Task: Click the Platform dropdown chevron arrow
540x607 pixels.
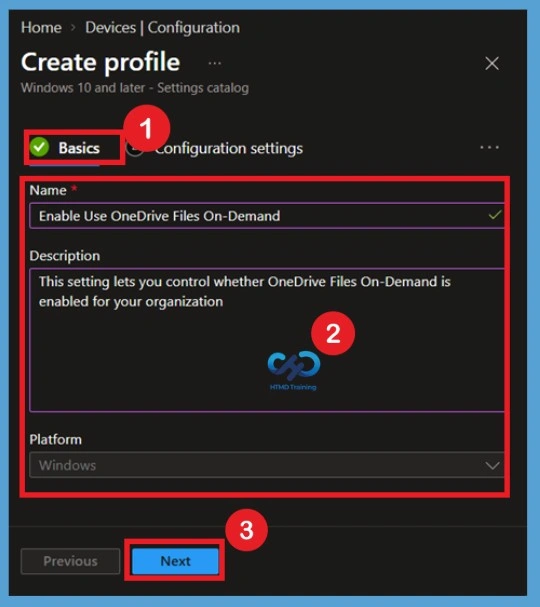Action: pos(492,465)
